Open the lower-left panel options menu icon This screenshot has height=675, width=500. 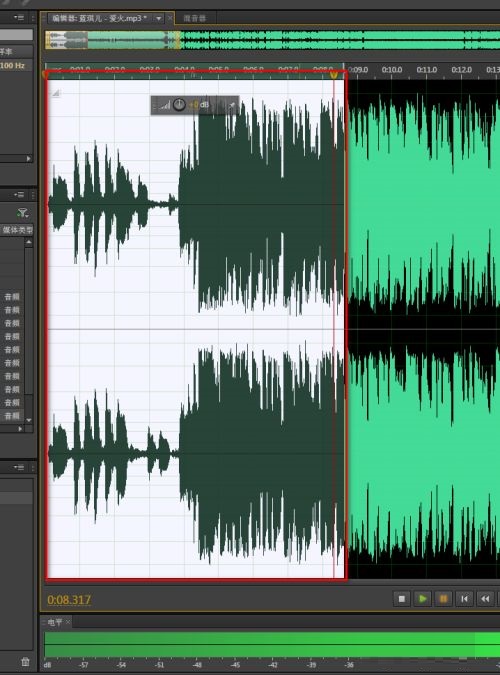pos(19,468)
